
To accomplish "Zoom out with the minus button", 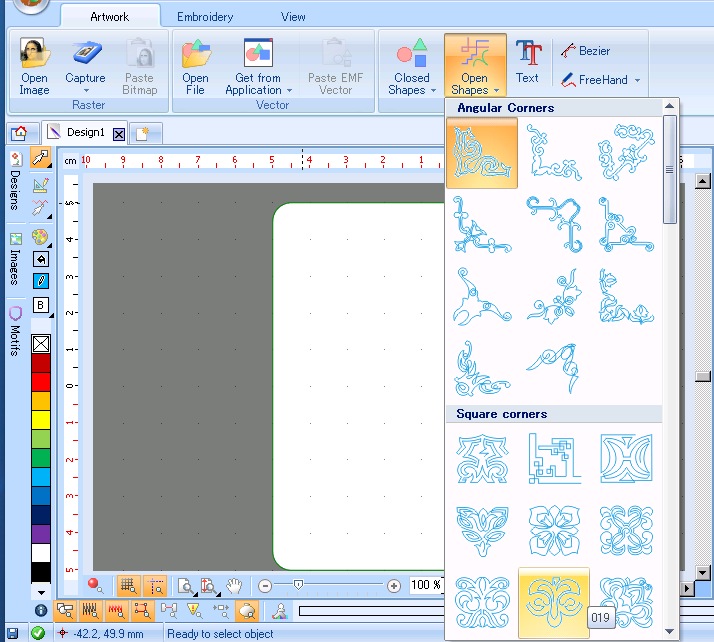I will point(265,586).
